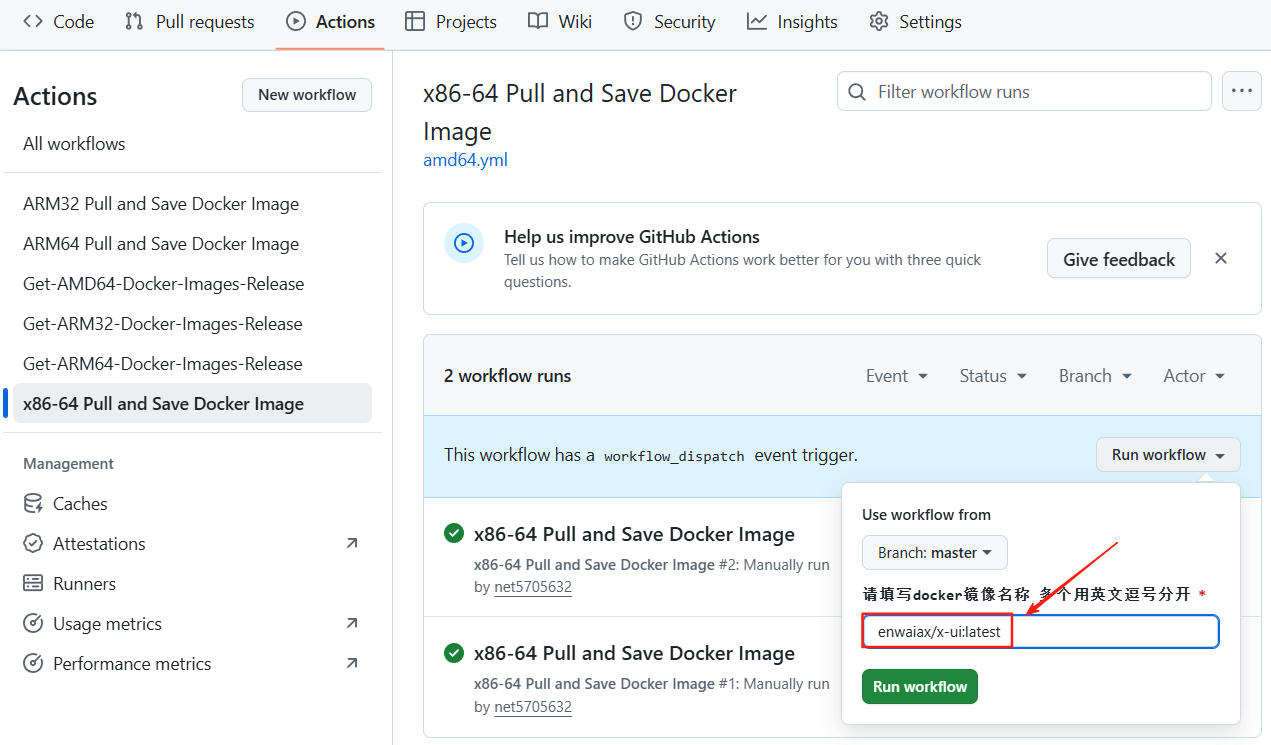Image resolution: width=1271 pixels, height=745 pixels.
Task: Click the Runners server icon
Action: (x=33, y=584)
